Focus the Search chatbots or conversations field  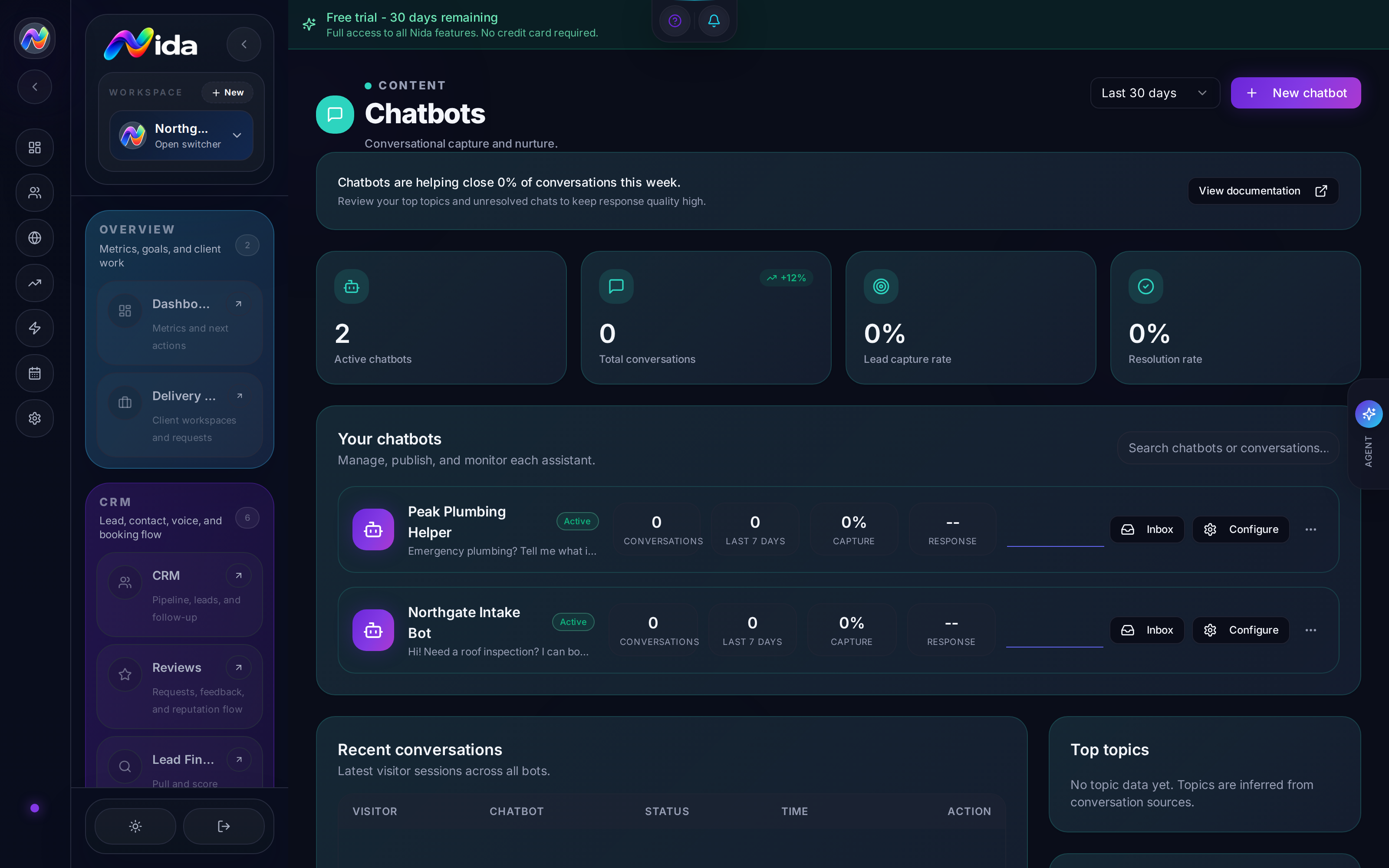pos(1228,448)
